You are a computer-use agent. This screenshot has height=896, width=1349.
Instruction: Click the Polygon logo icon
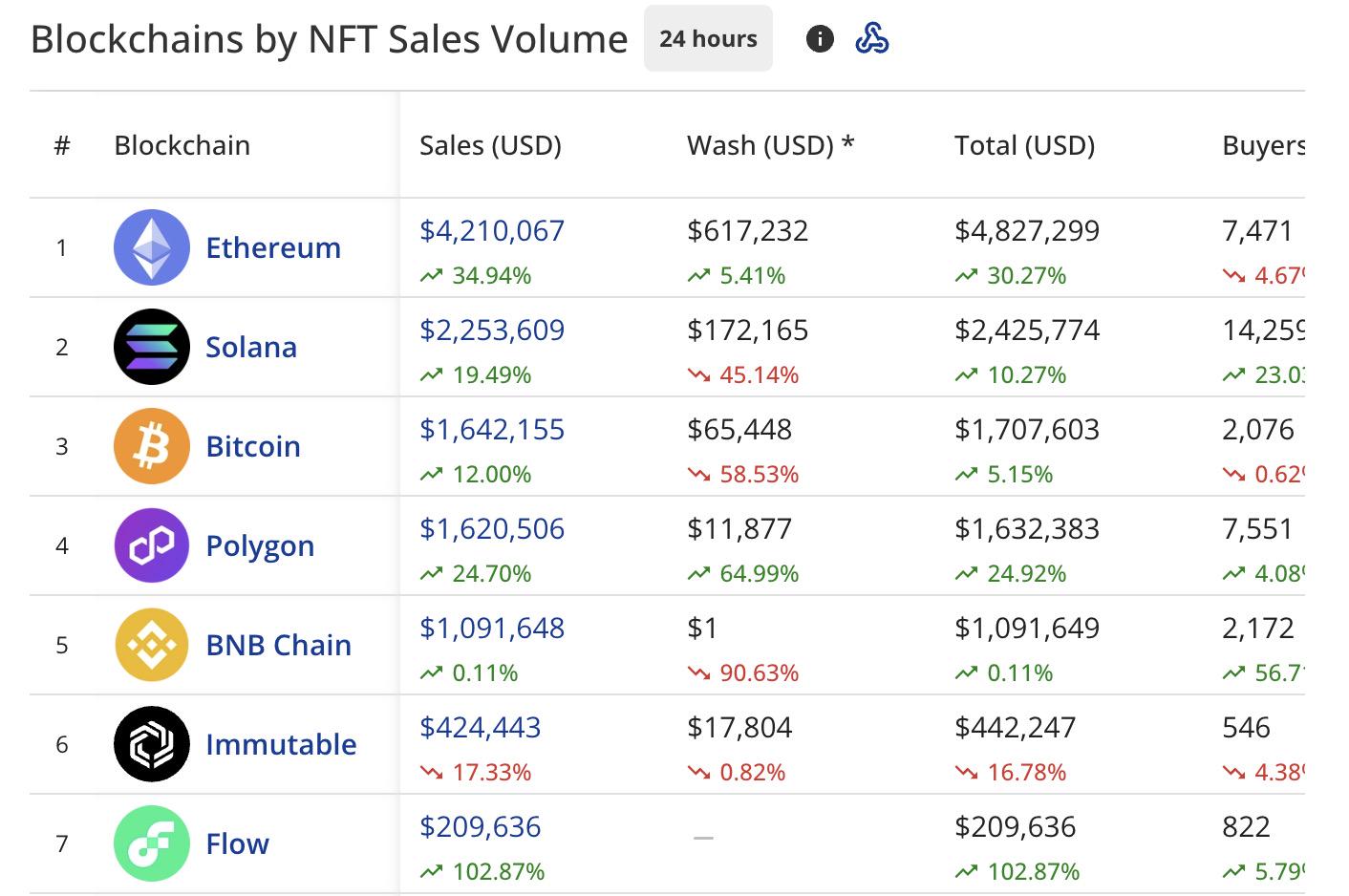click(151, 545)
